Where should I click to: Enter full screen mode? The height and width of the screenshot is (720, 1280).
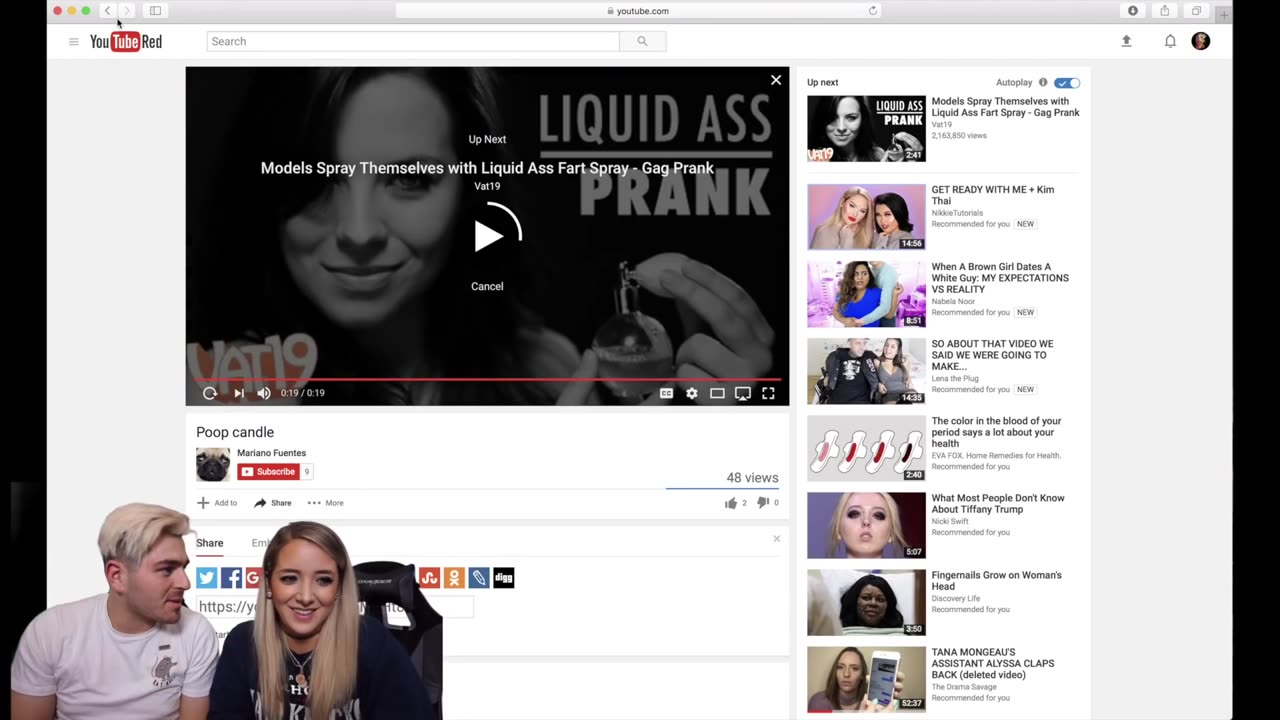768,393
